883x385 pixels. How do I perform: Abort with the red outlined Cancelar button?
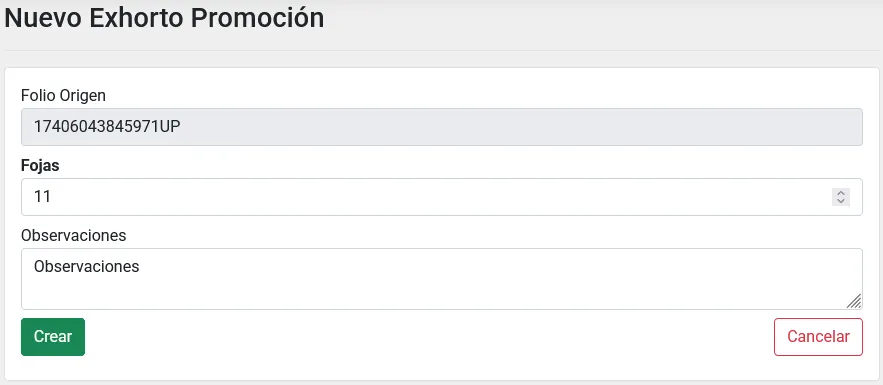point(818,337)
